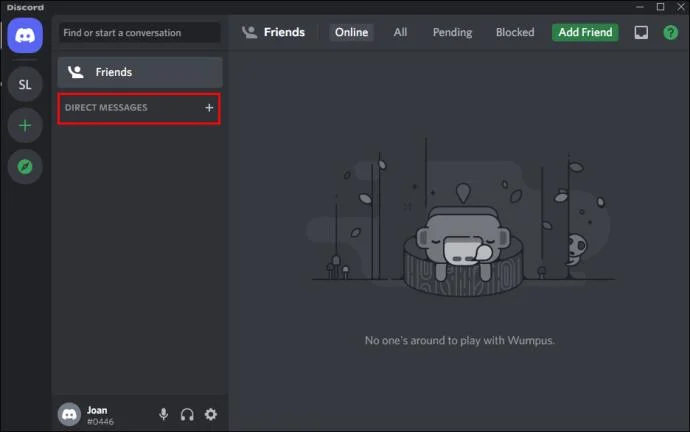Click Joan's user avatar
Image resolution: width=690 pixels, height=432 pixels.
(x=69, y=414)
